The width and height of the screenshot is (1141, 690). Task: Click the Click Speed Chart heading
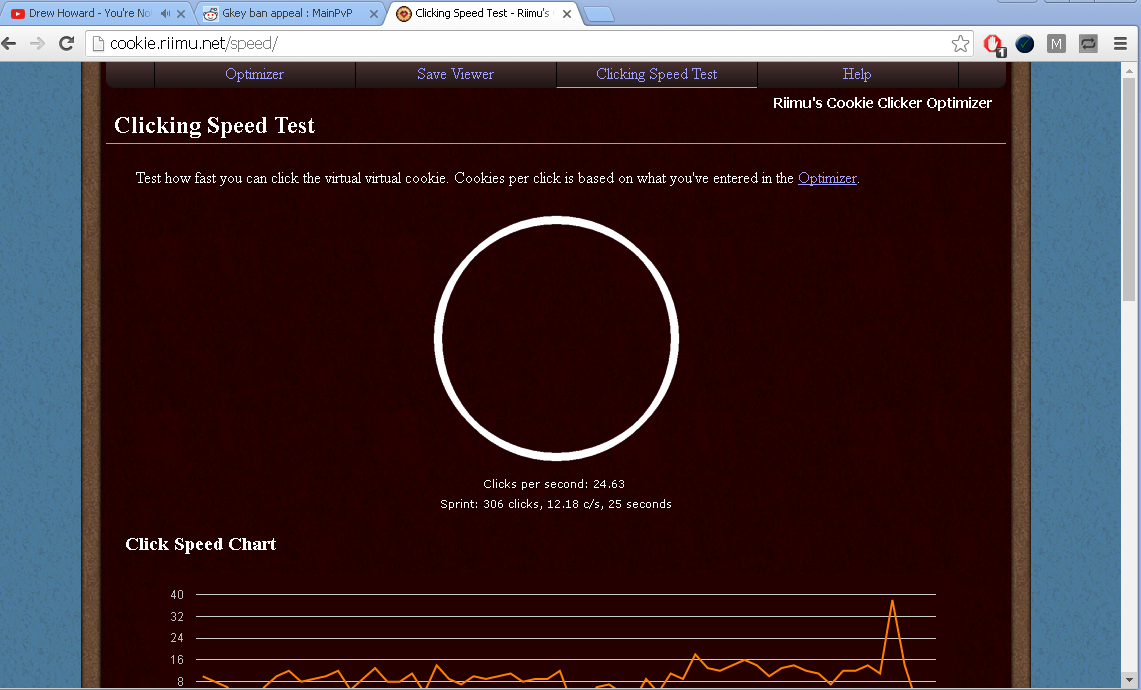(201, 544)
